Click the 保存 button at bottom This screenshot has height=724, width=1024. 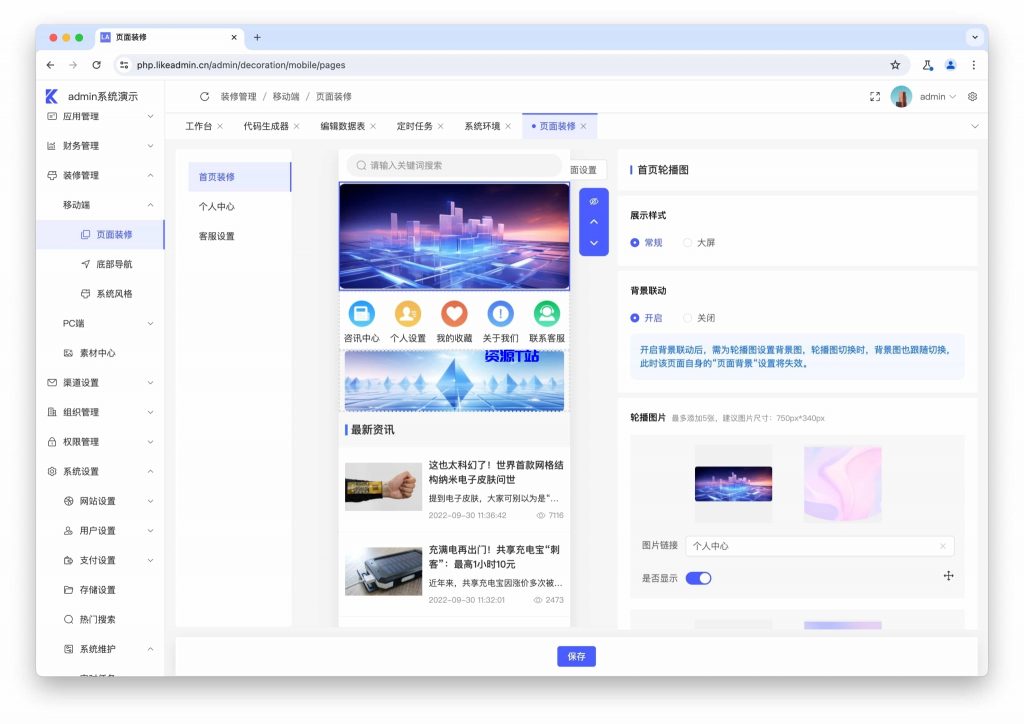tap(576, 656)
